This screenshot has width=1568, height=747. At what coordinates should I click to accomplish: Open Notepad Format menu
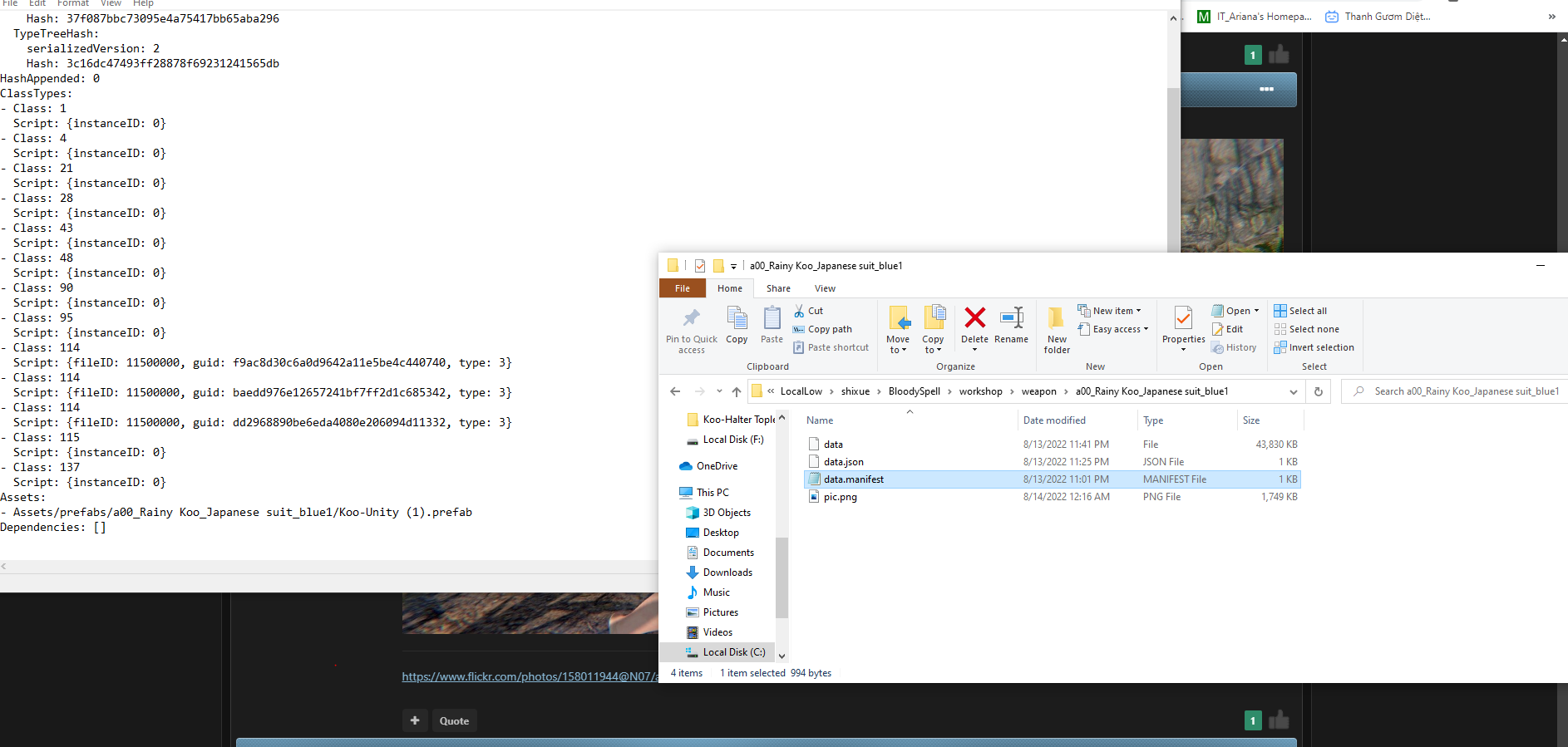click(x=73, y=3)
